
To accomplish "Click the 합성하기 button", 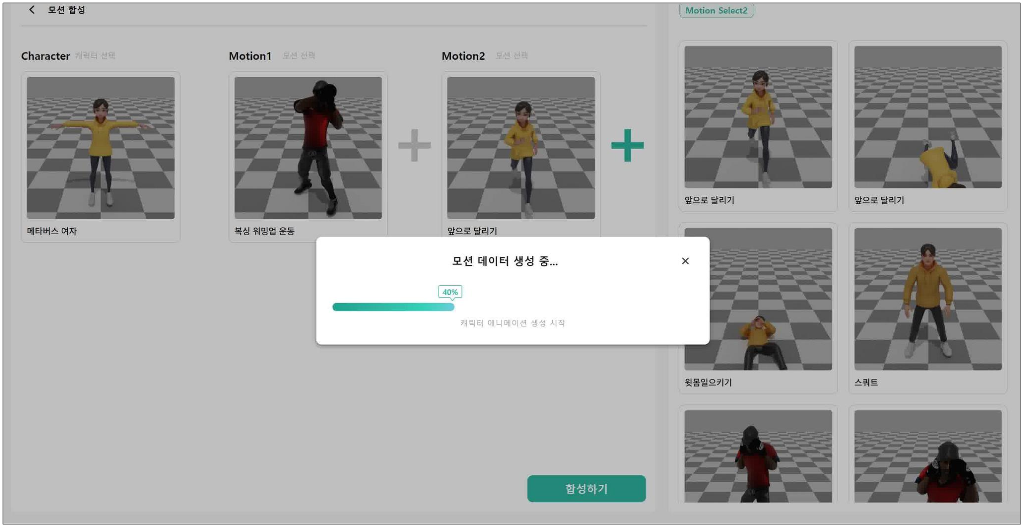I will tap(587, 489).
